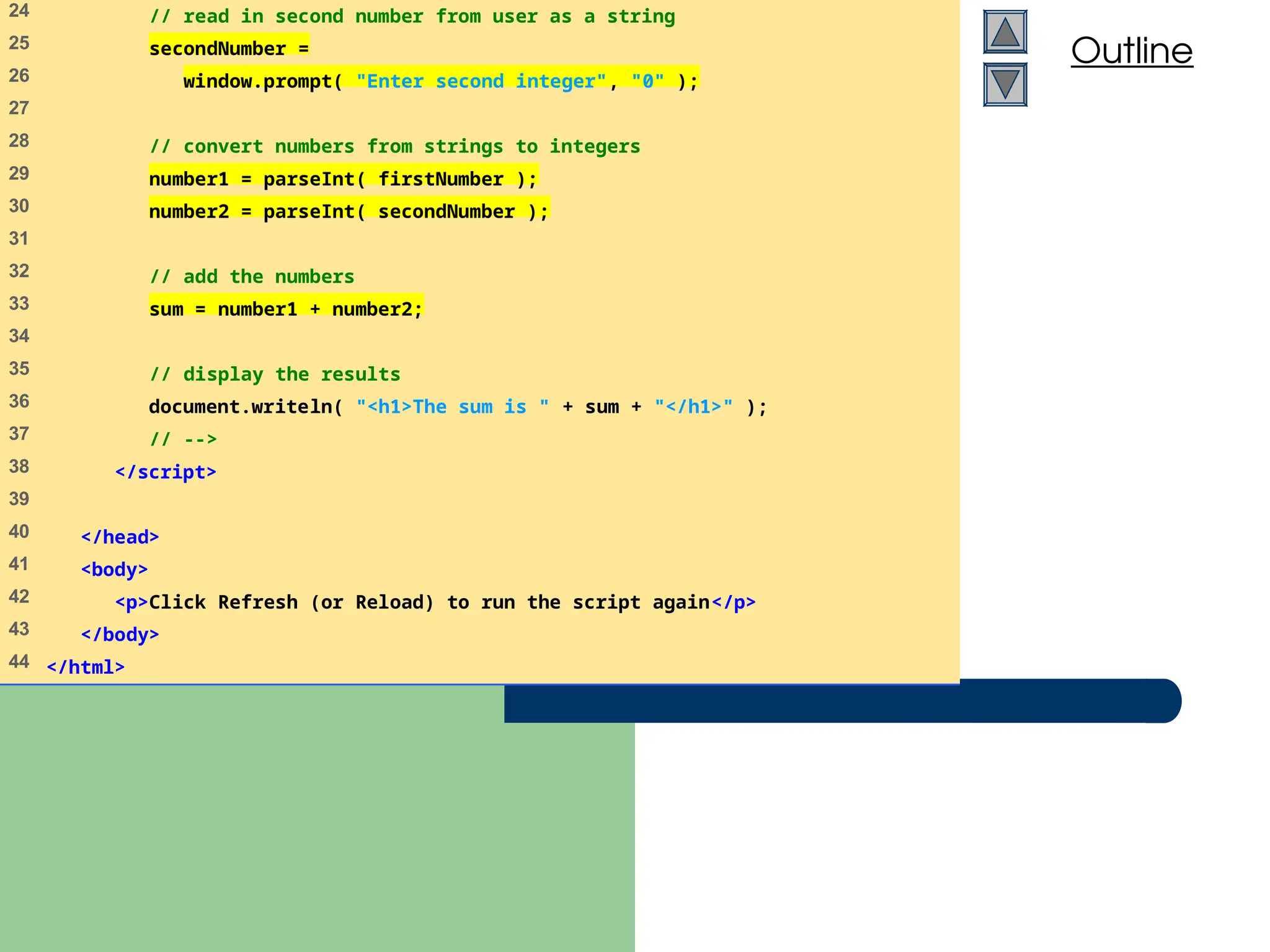1270x952 pixels.
Task: Click the closing </script> tag
Action: [x=166, y=472]
